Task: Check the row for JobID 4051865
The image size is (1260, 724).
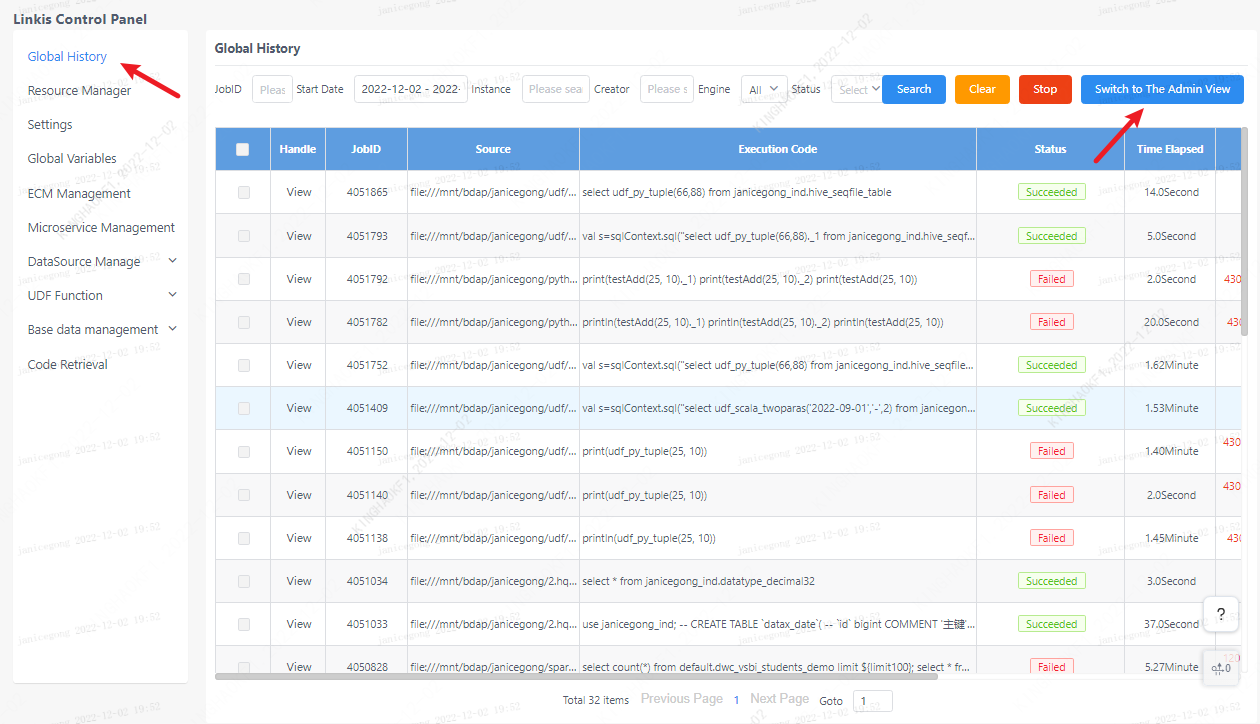Action: tap(244, 193)
